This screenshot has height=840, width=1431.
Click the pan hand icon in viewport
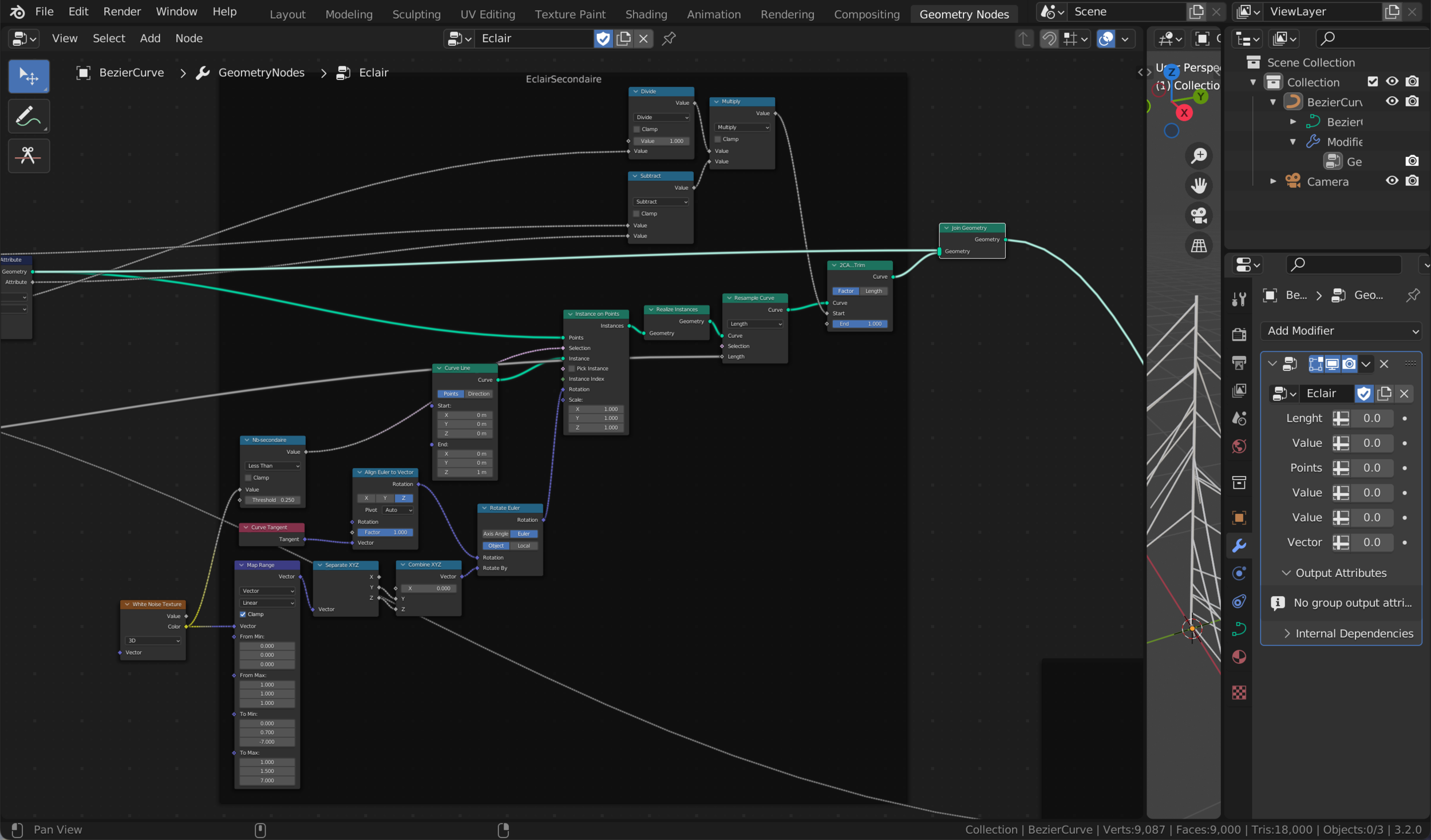click(x=1199, y=185)
